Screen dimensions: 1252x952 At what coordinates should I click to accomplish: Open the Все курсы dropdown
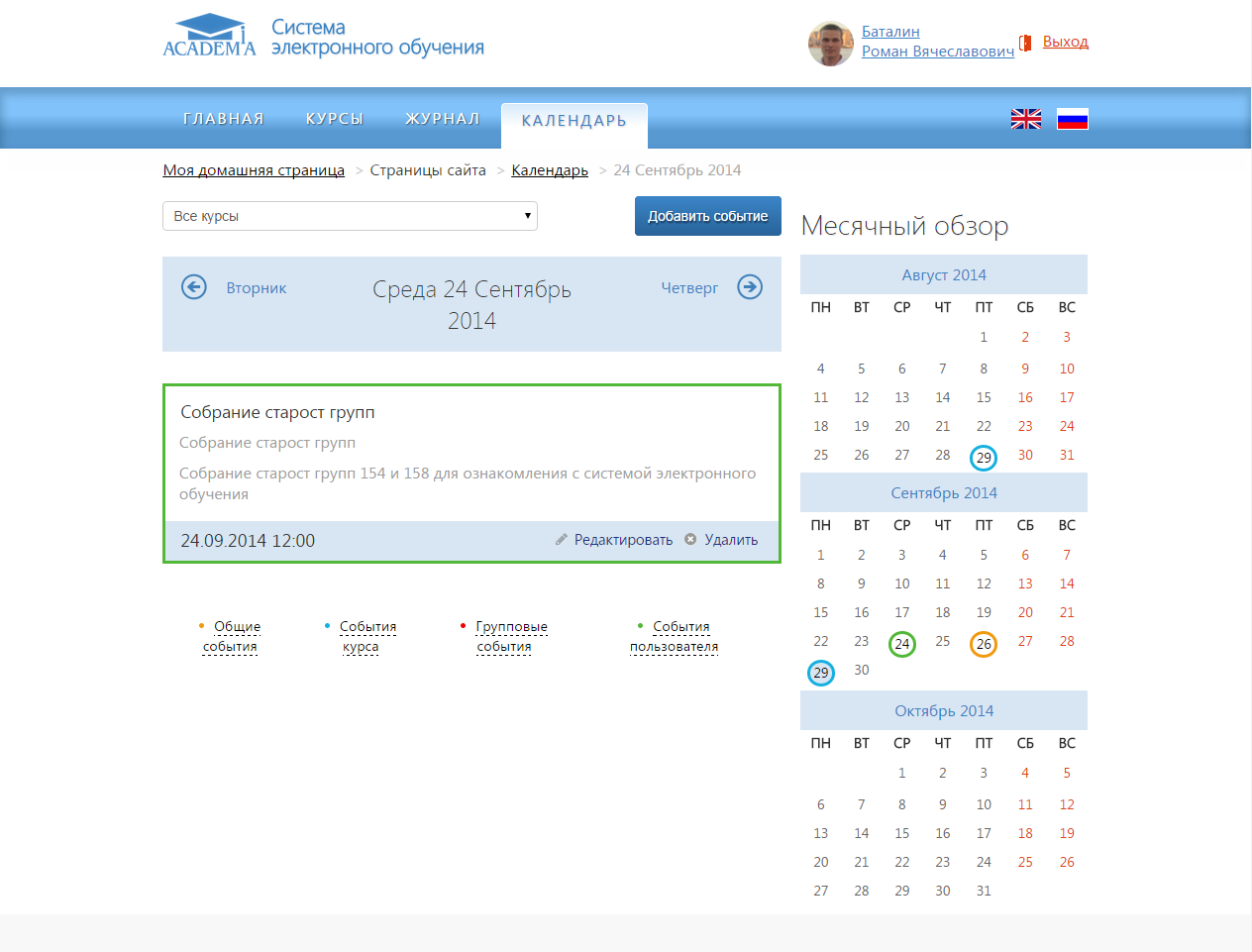click(350, 216)
